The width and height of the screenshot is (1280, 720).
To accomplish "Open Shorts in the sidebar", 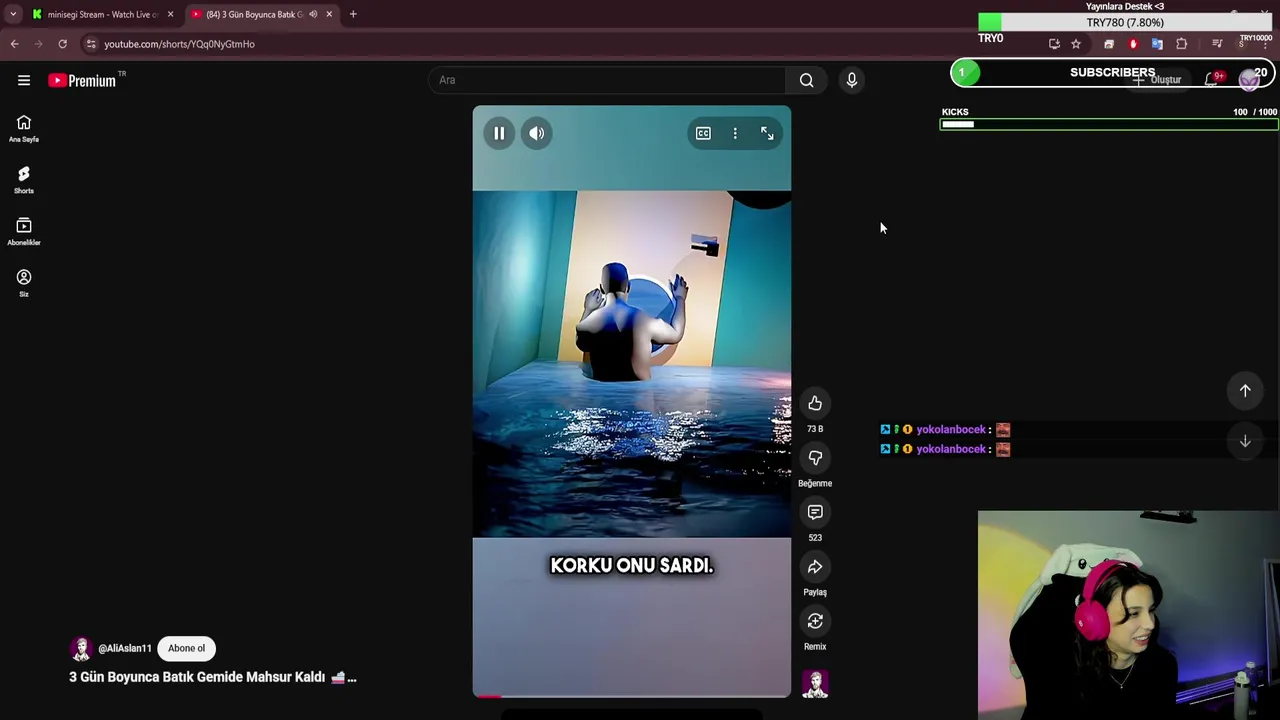I will click(x=24, y=180).
